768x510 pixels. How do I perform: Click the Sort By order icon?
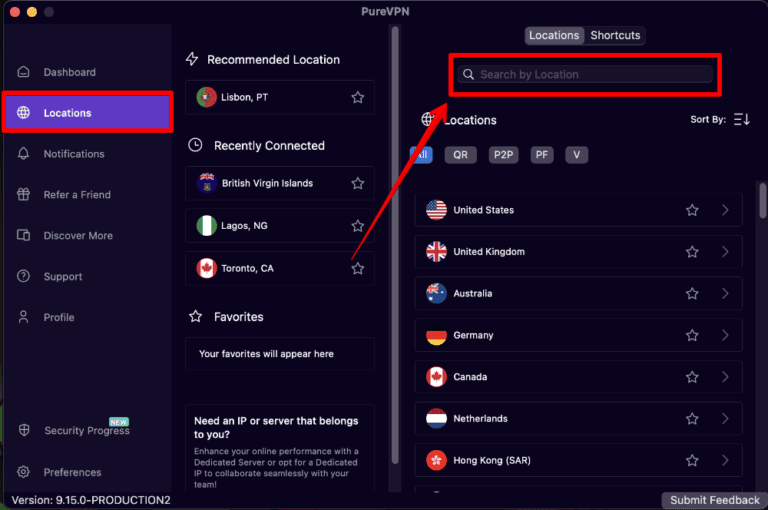(741, 120)
